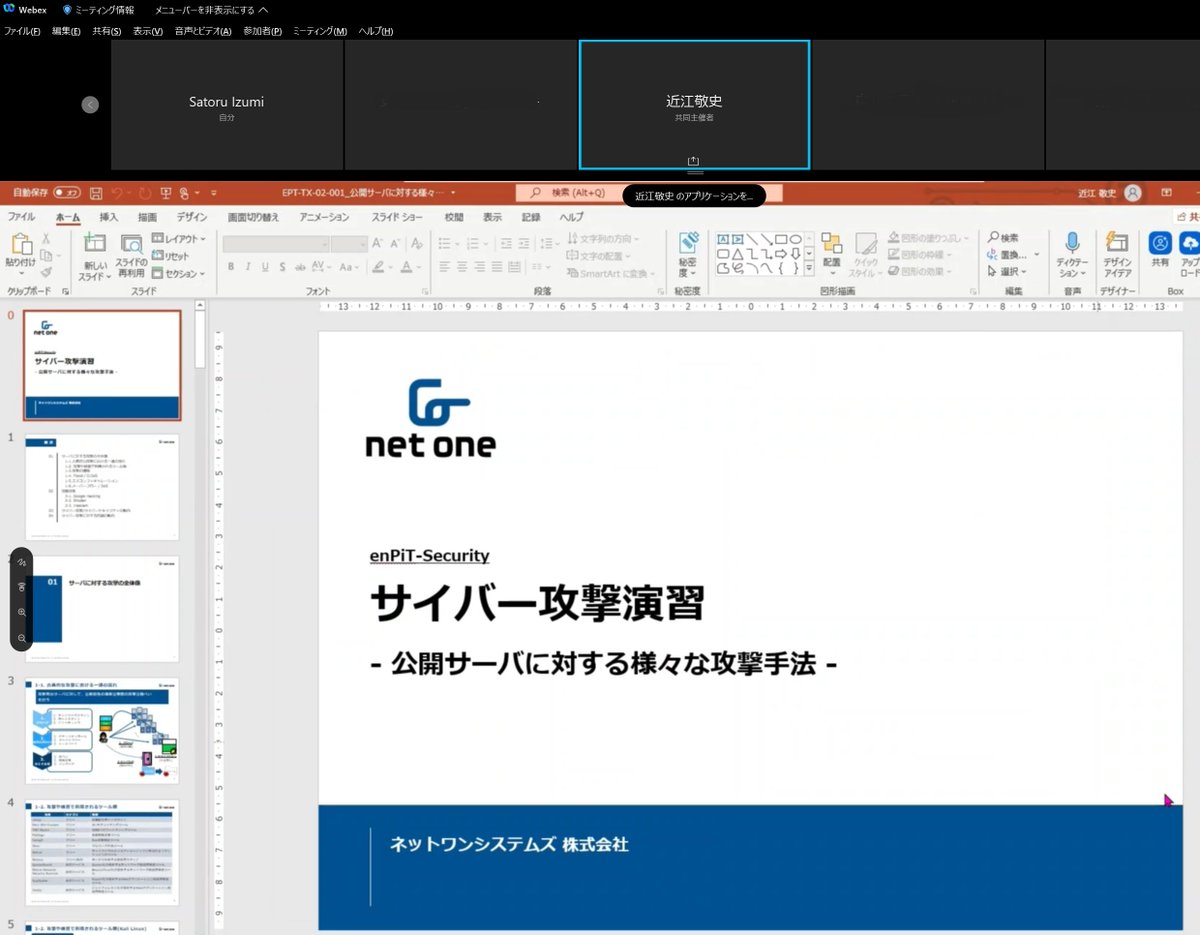The image size is (1200, 935).
Task: Open Webex 共有(S) menu
Action: (x=107, y=31)
